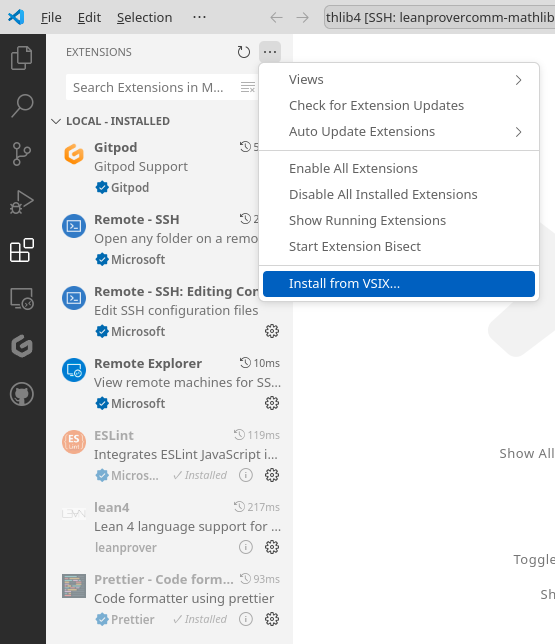Click the Remote - SSH: Editing extension icon
Screen dimensions: 555x644
[x=74, y=298]
